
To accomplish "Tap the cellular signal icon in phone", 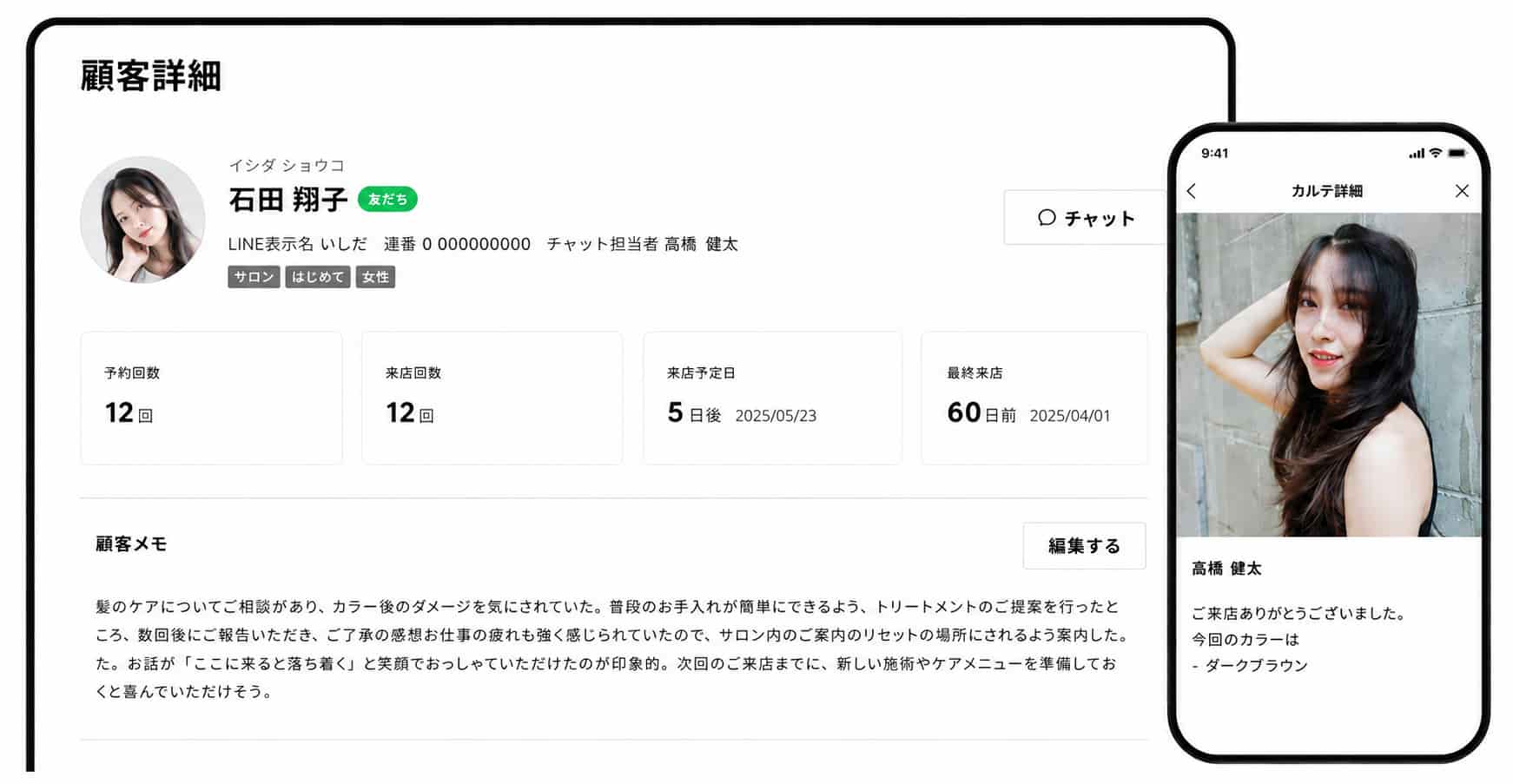I will click(x=1417, y=154).
